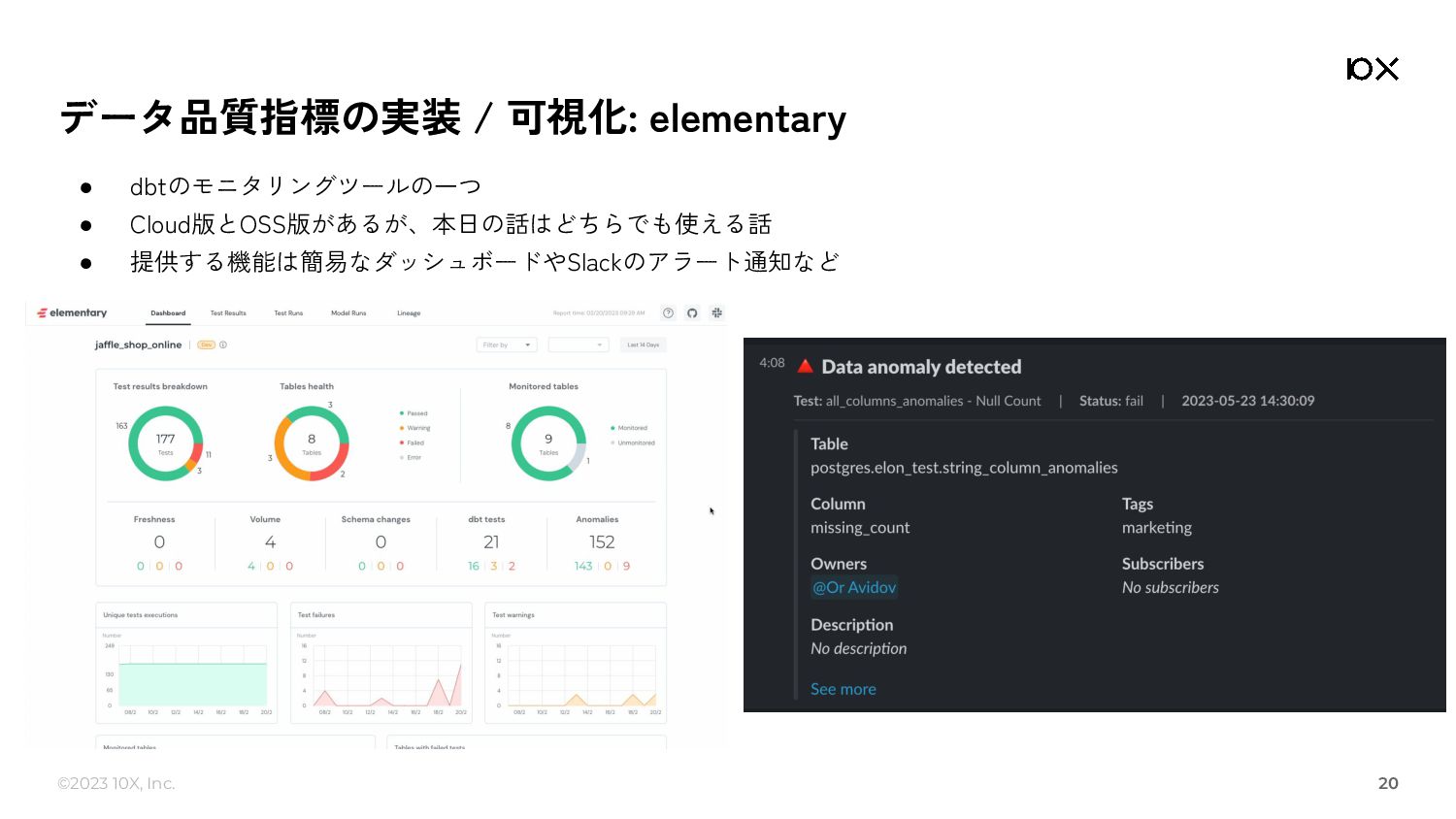This screenshot has width=1456, height=819.
Task: Open the Slack icon in dashboard header
Action: [x=716, y=312]
